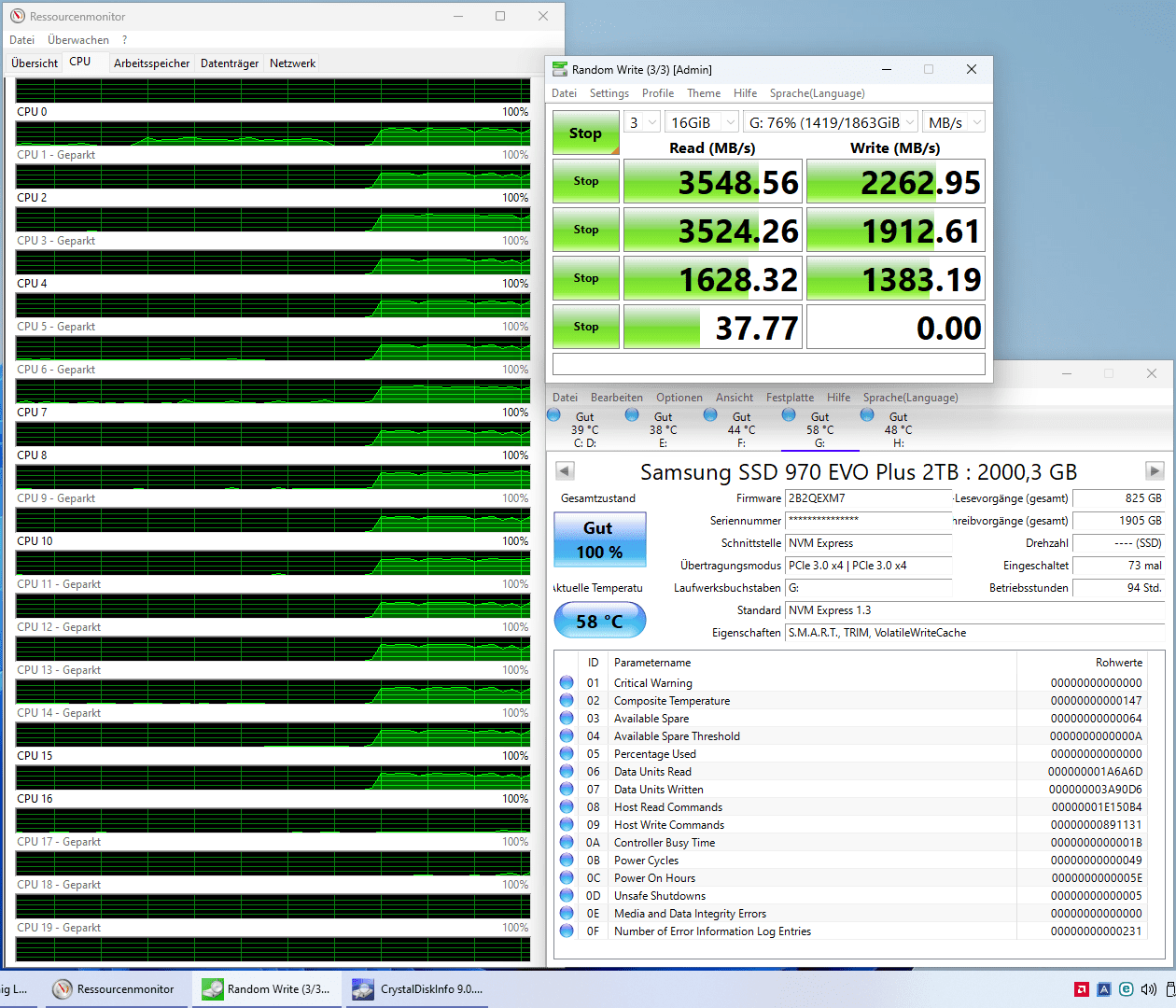Click Stop button beside 3548.56 result
The height and width of the screenshot is (1008, 1176).
(586, 181)
